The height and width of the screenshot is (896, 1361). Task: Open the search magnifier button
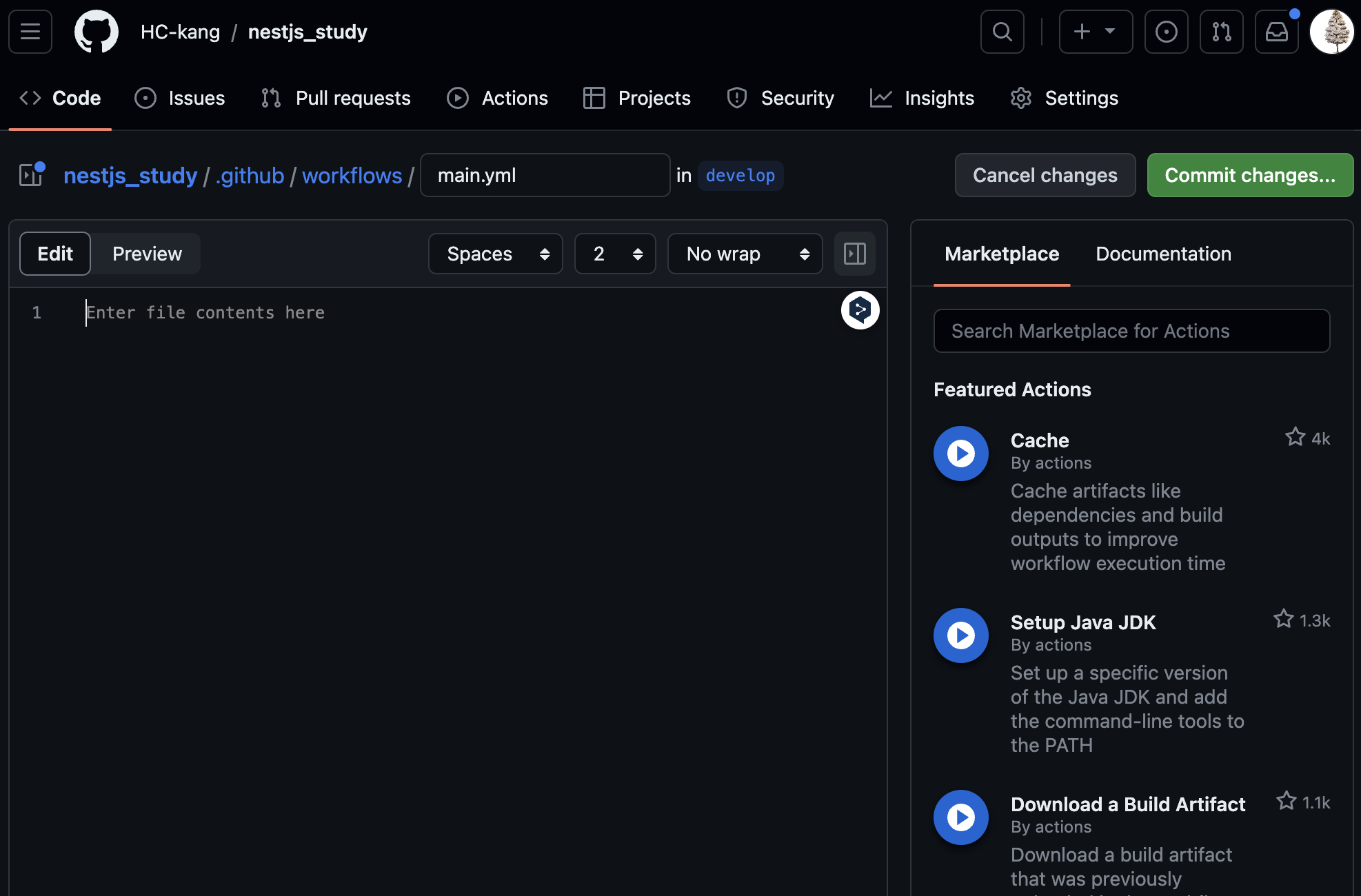(1002, 32)
